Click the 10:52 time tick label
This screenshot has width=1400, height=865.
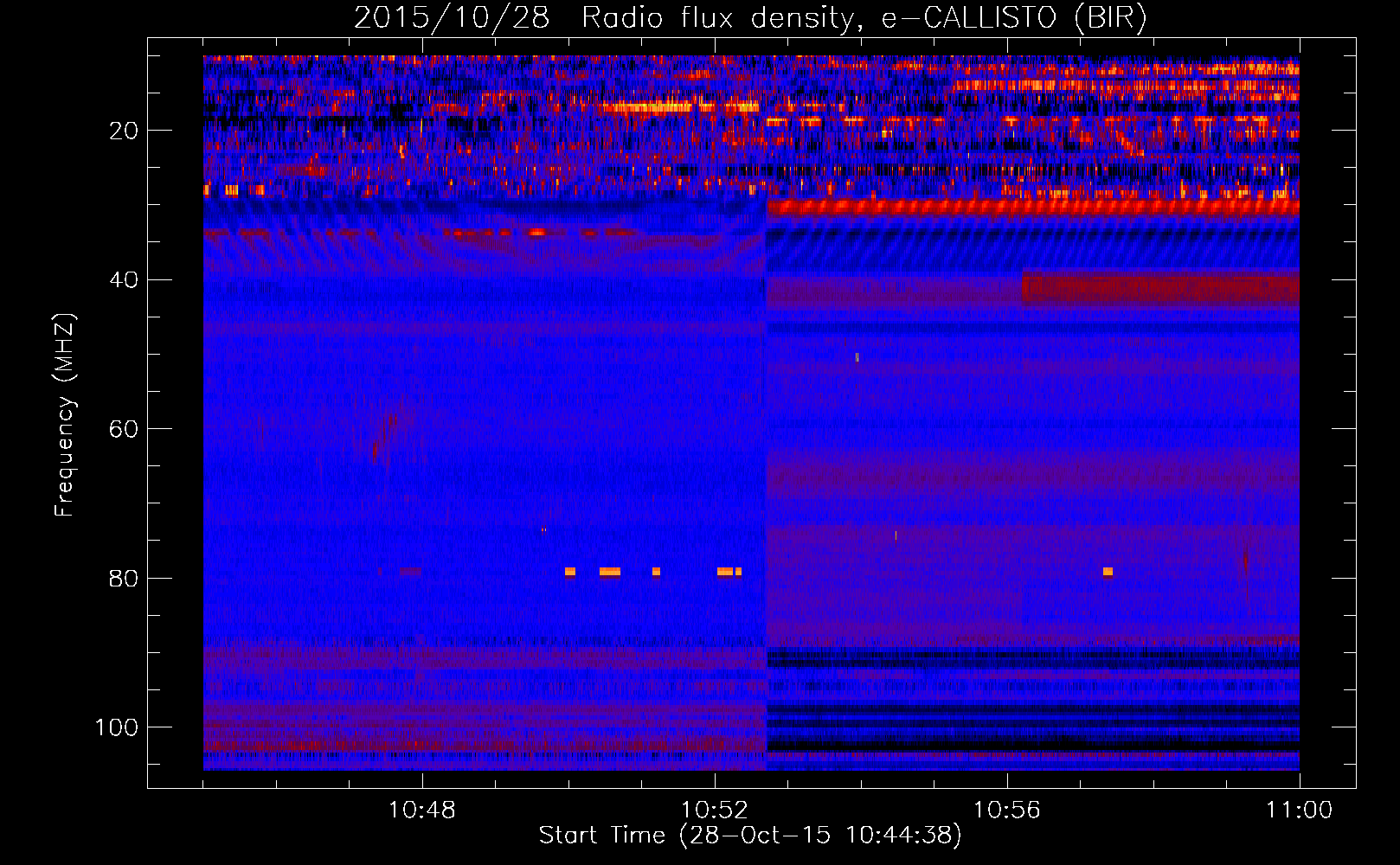(715, 811)
